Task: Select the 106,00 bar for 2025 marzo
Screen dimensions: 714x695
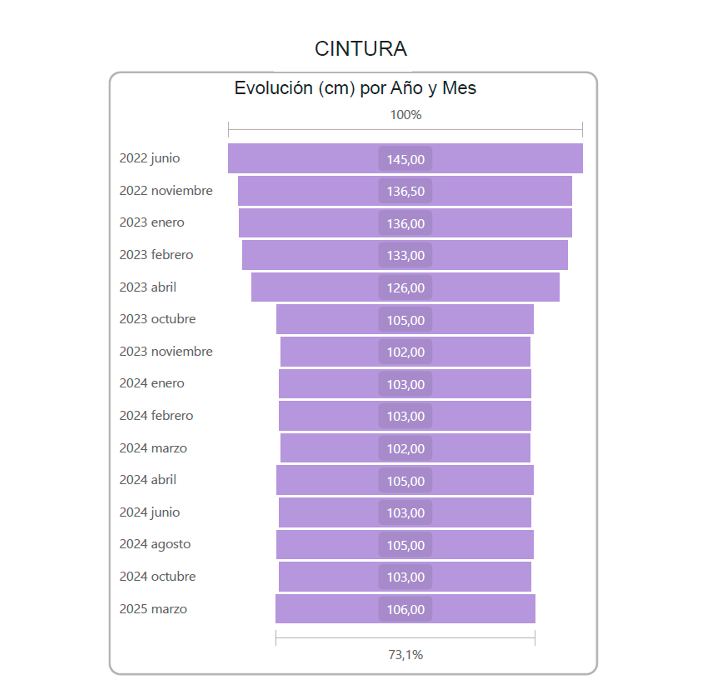Action: click(330, 609)
